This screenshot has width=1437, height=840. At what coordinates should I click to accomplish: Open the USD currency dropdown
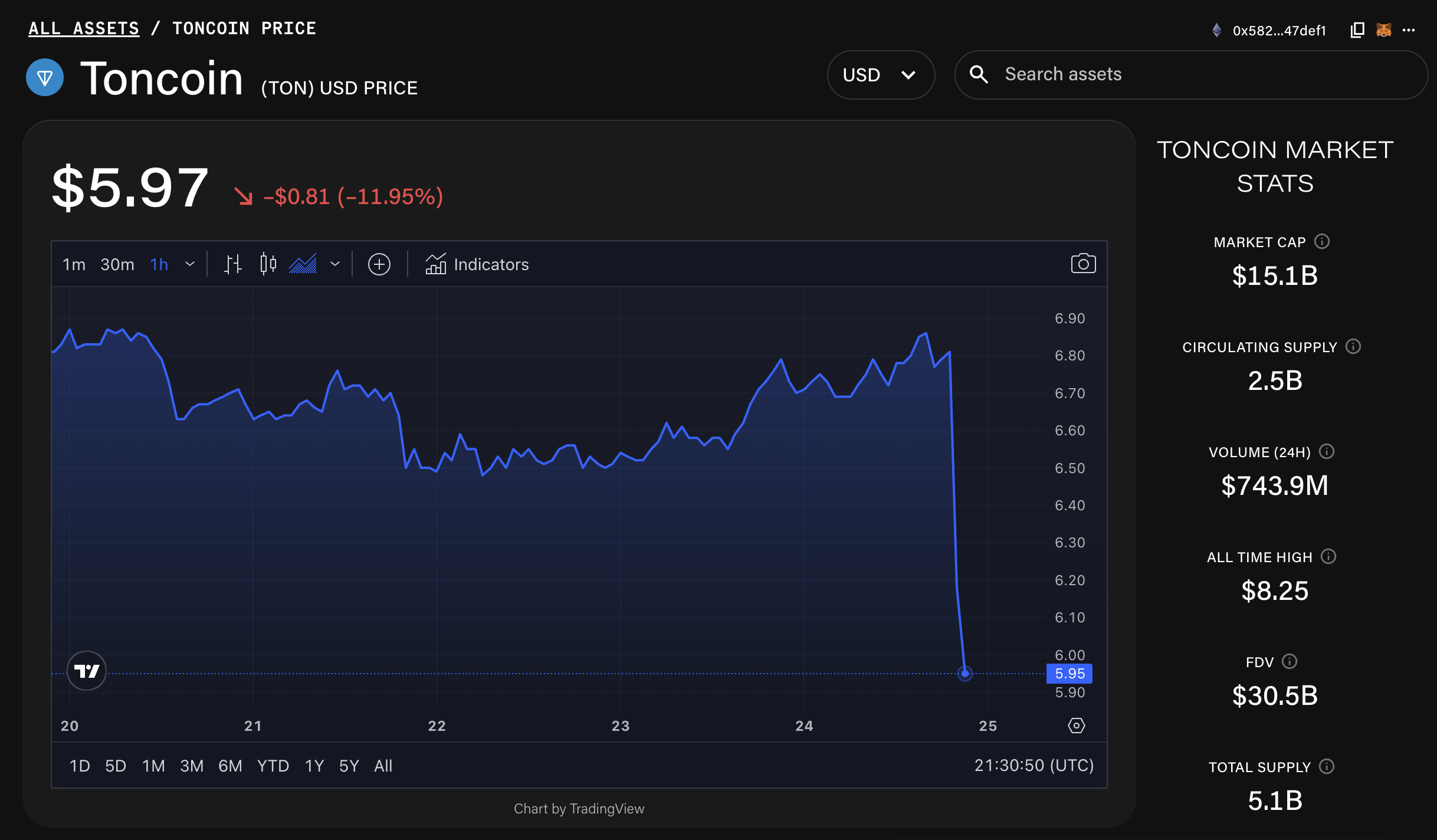click(881, 74)
